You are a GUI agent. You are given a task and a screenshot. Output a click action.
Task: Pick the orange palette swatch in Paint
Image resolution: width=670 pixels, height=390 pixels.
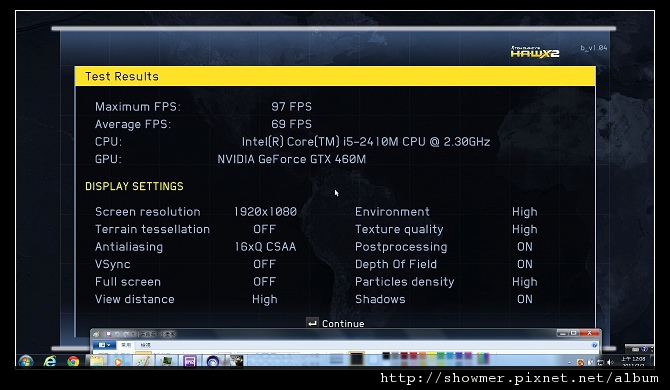423,355
